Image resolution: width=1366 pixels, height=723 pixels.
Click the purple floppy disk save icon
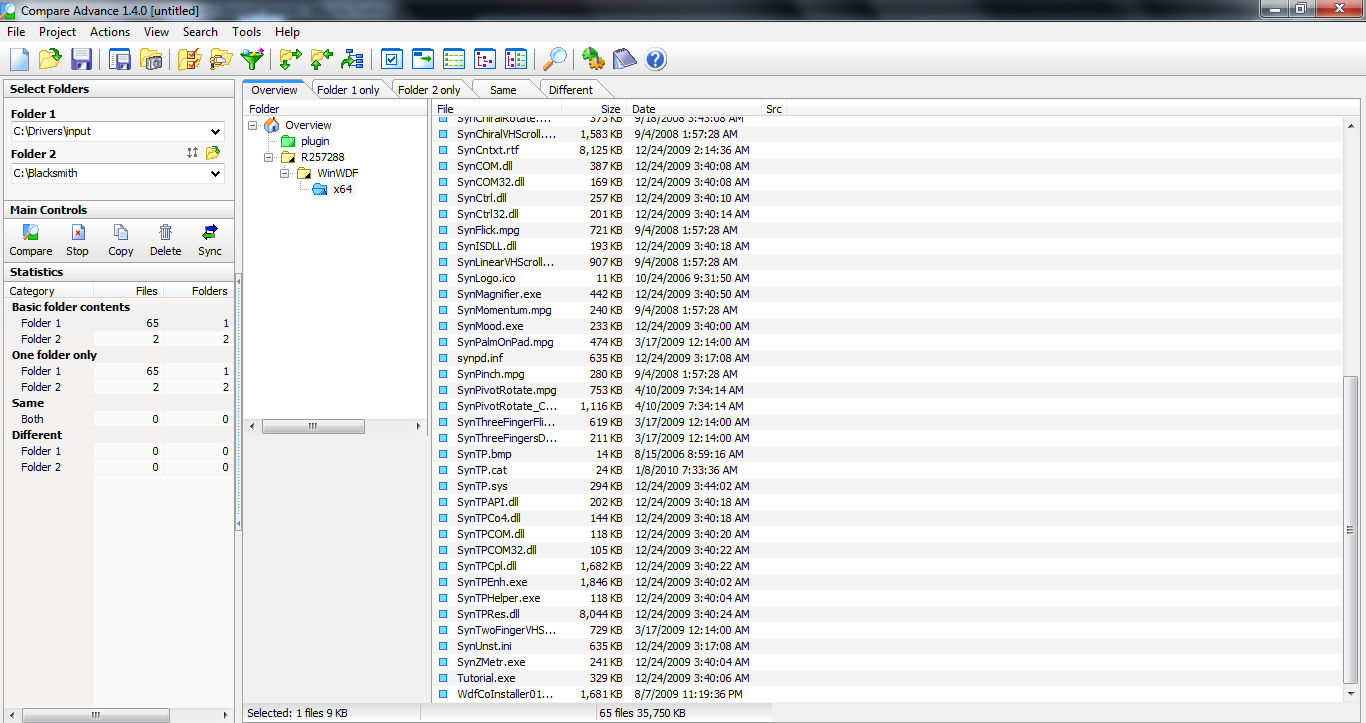81,60
